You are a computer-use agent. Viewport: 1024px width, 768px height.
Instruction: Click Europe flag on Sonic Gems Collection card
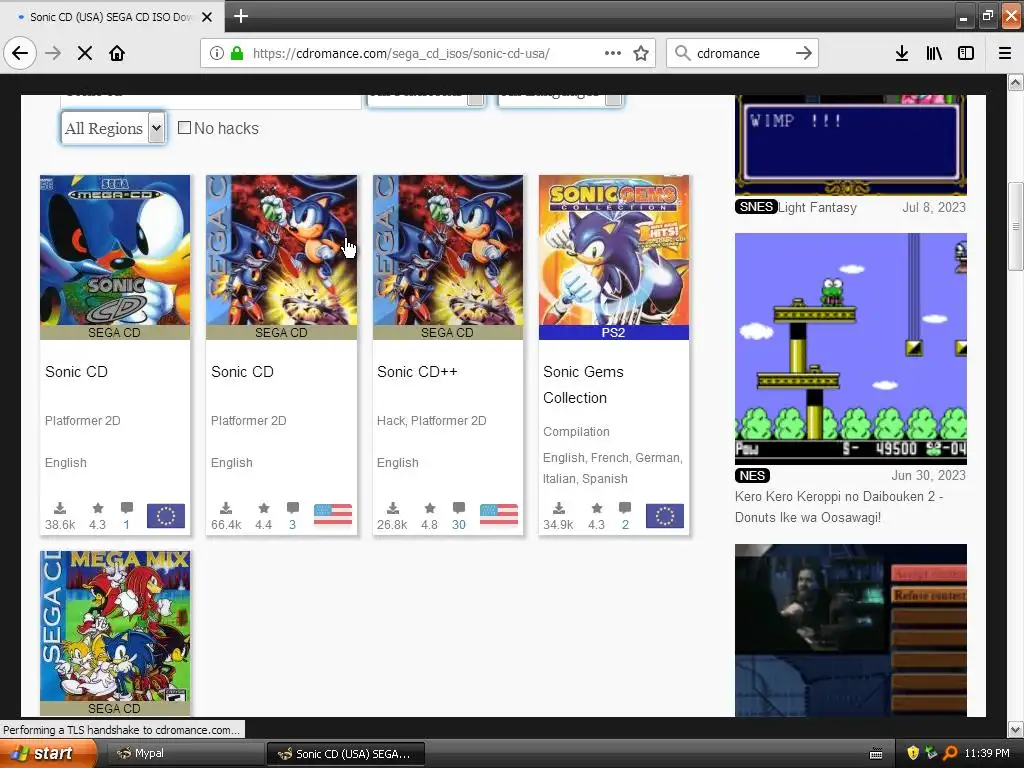(x=664, y=515)
